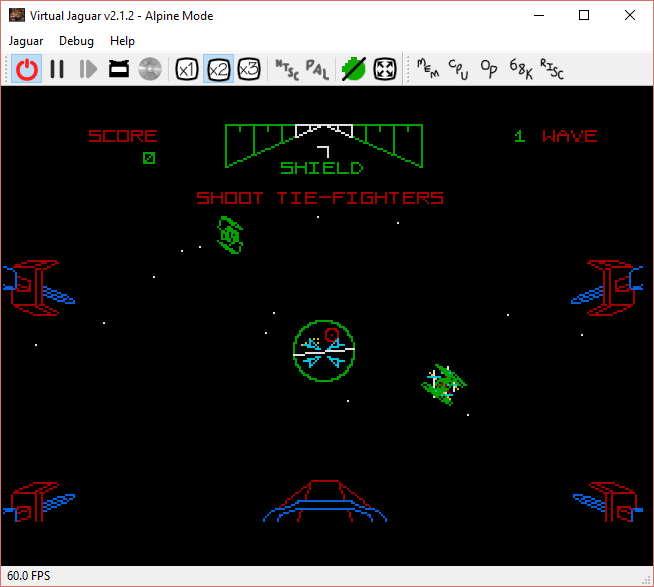Open the RISC disassembly browser
The image size is (654, 587).
[551, 69]
